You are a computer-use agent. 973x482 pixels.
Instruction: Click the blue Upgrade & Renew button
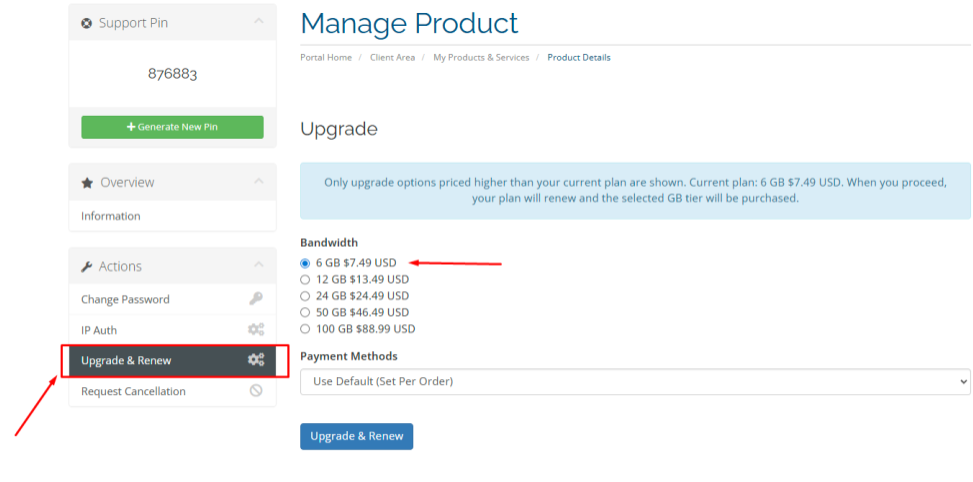[356, 436]
